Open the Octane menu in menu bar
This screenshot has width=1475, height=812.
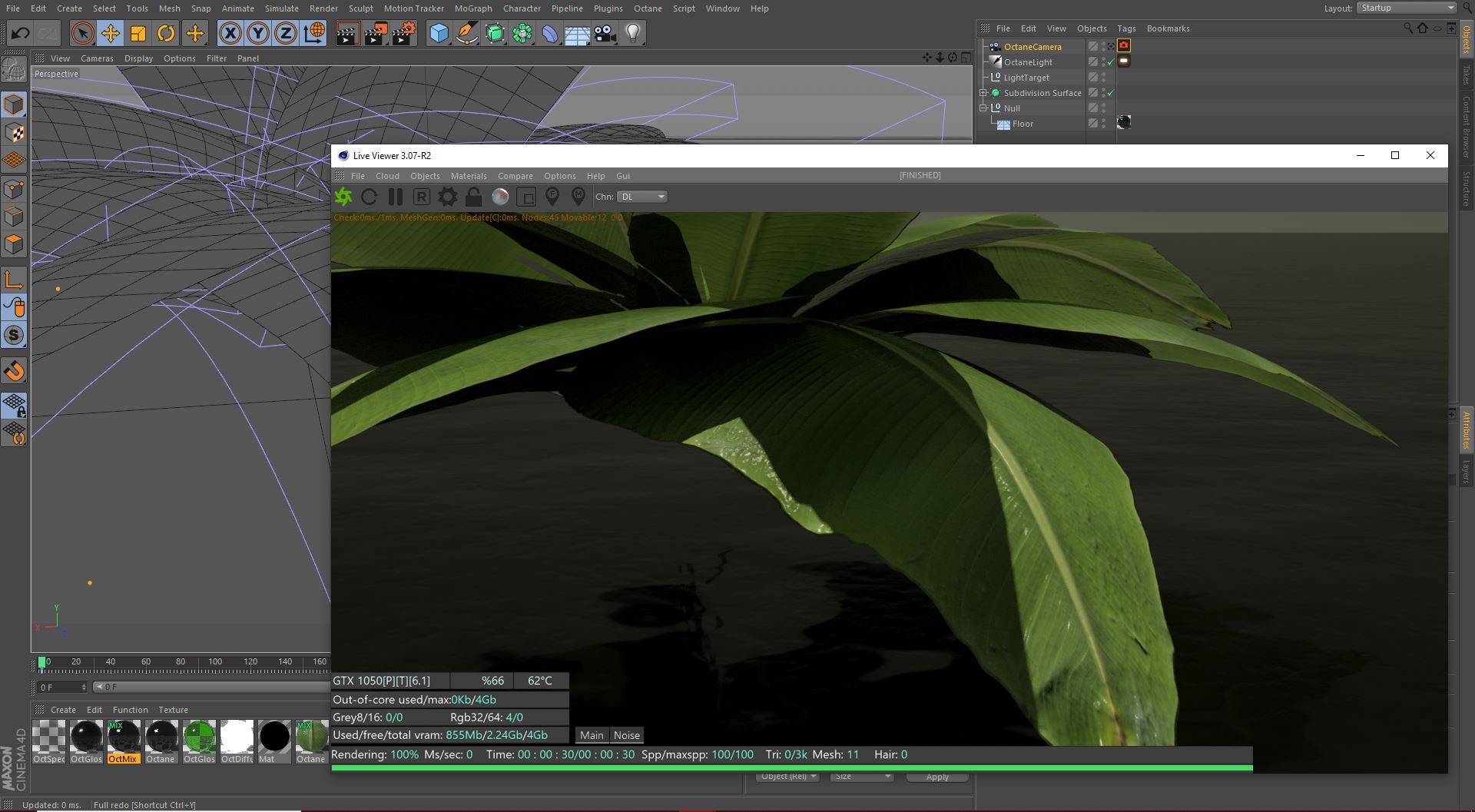click(647, 8)
